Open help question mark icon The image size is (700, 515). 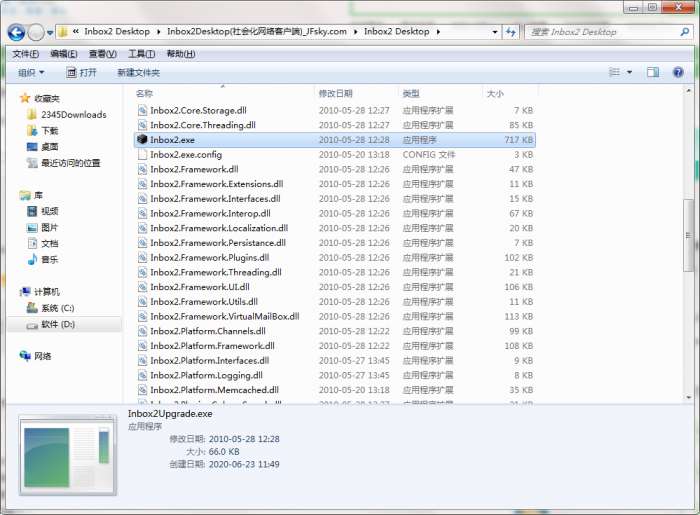click(678, 72)
